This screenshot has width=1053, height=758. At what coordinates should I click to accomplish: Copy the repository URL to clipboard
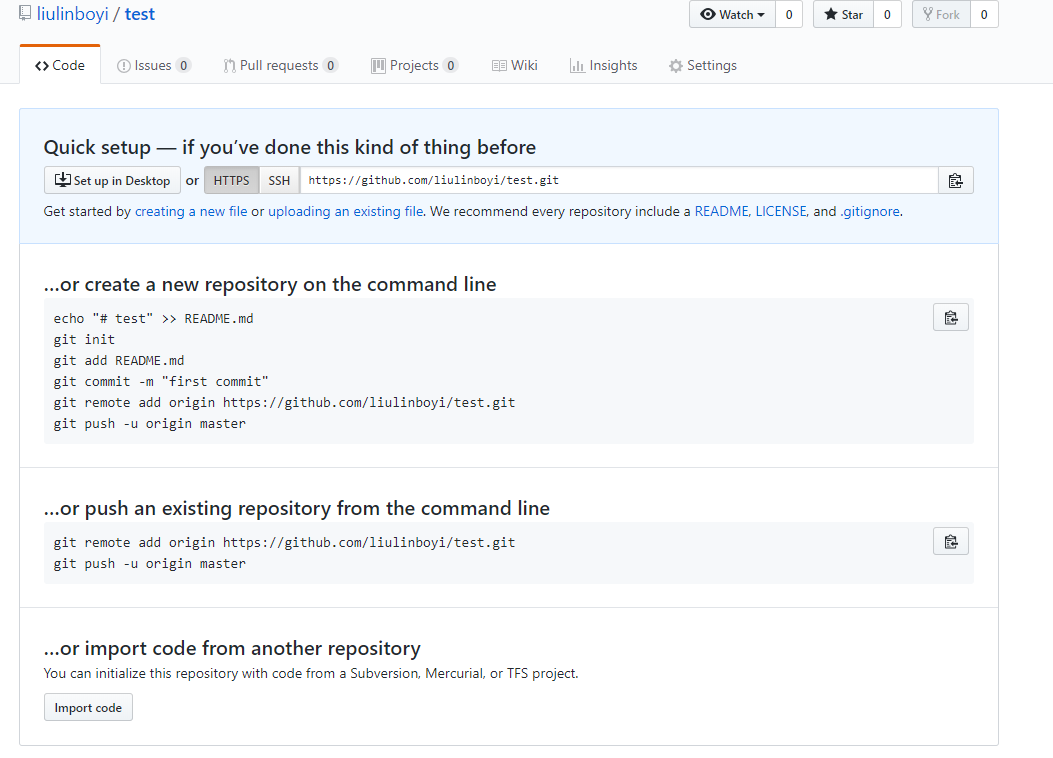click(955, 181)
